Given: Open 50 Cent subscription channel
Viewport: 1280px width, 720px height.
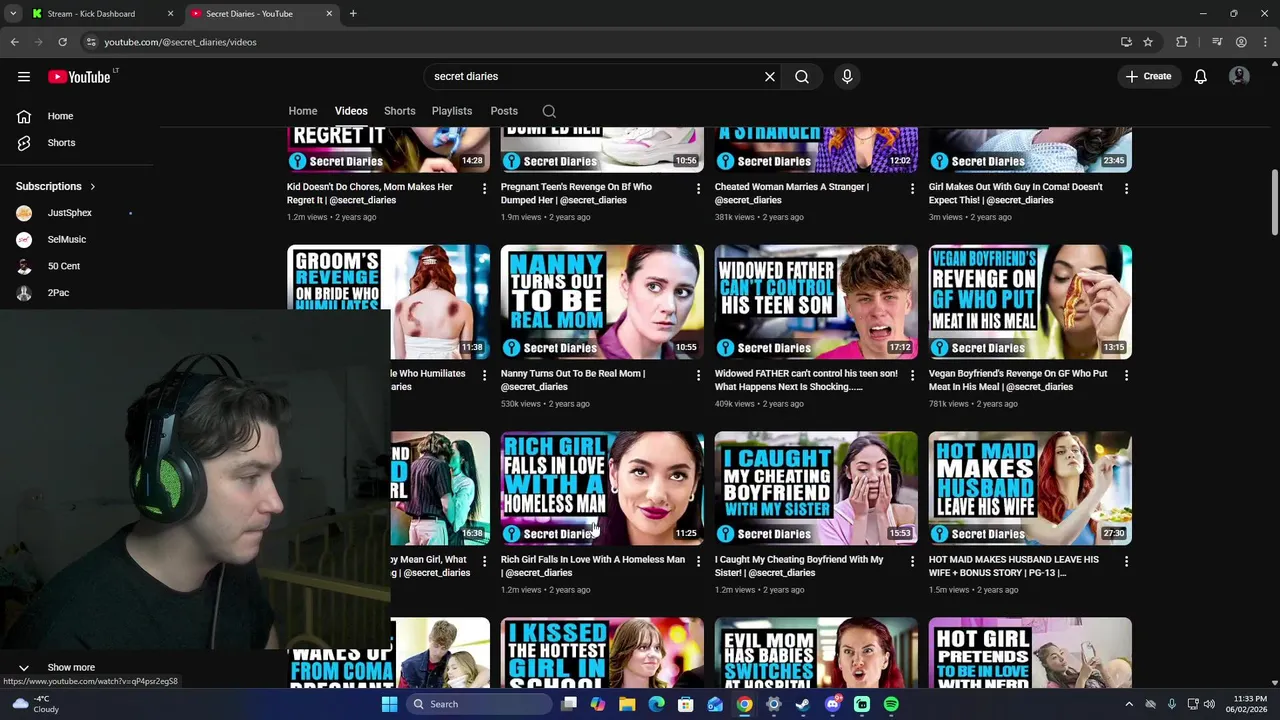Looking at the screenshot, I should click(x=63, y=267).
